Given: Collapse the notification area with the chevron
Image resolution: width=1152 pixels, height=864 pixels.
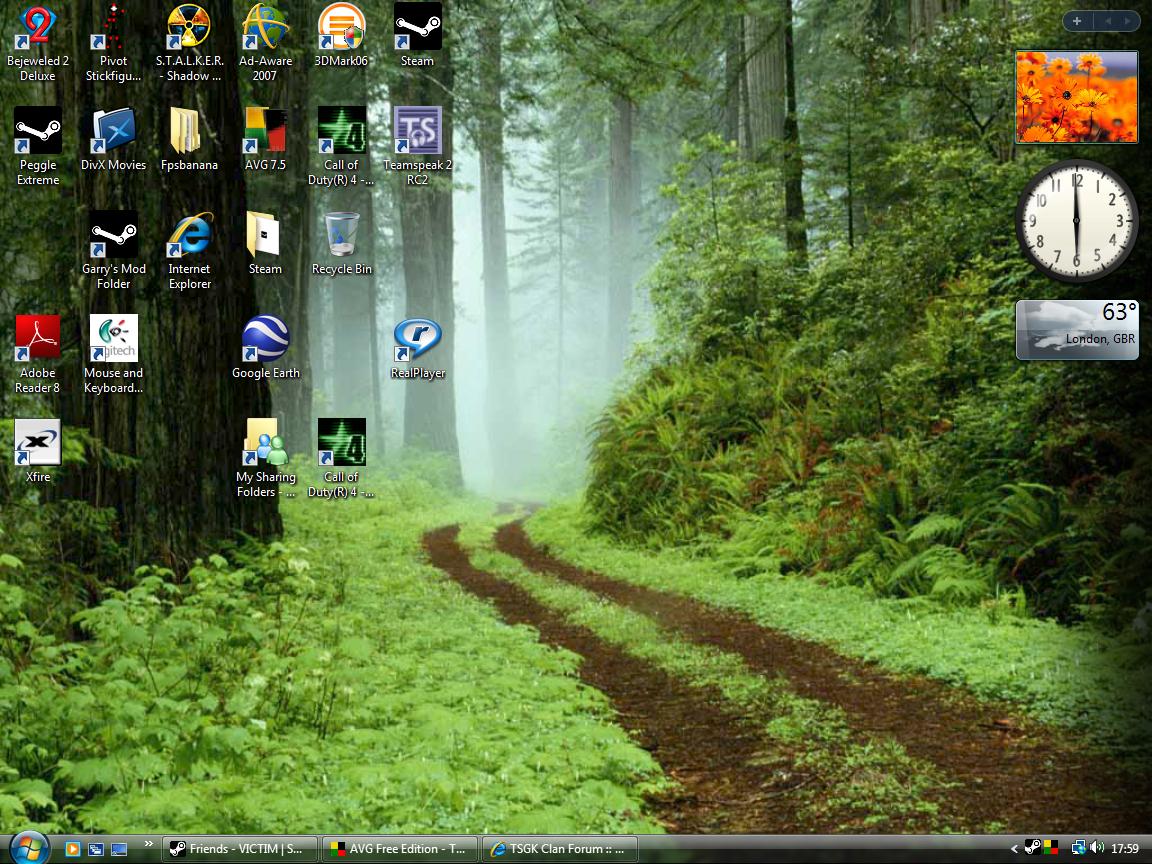Looking at the screenshot, I should pyautogui.click(x=1014, y=848).
